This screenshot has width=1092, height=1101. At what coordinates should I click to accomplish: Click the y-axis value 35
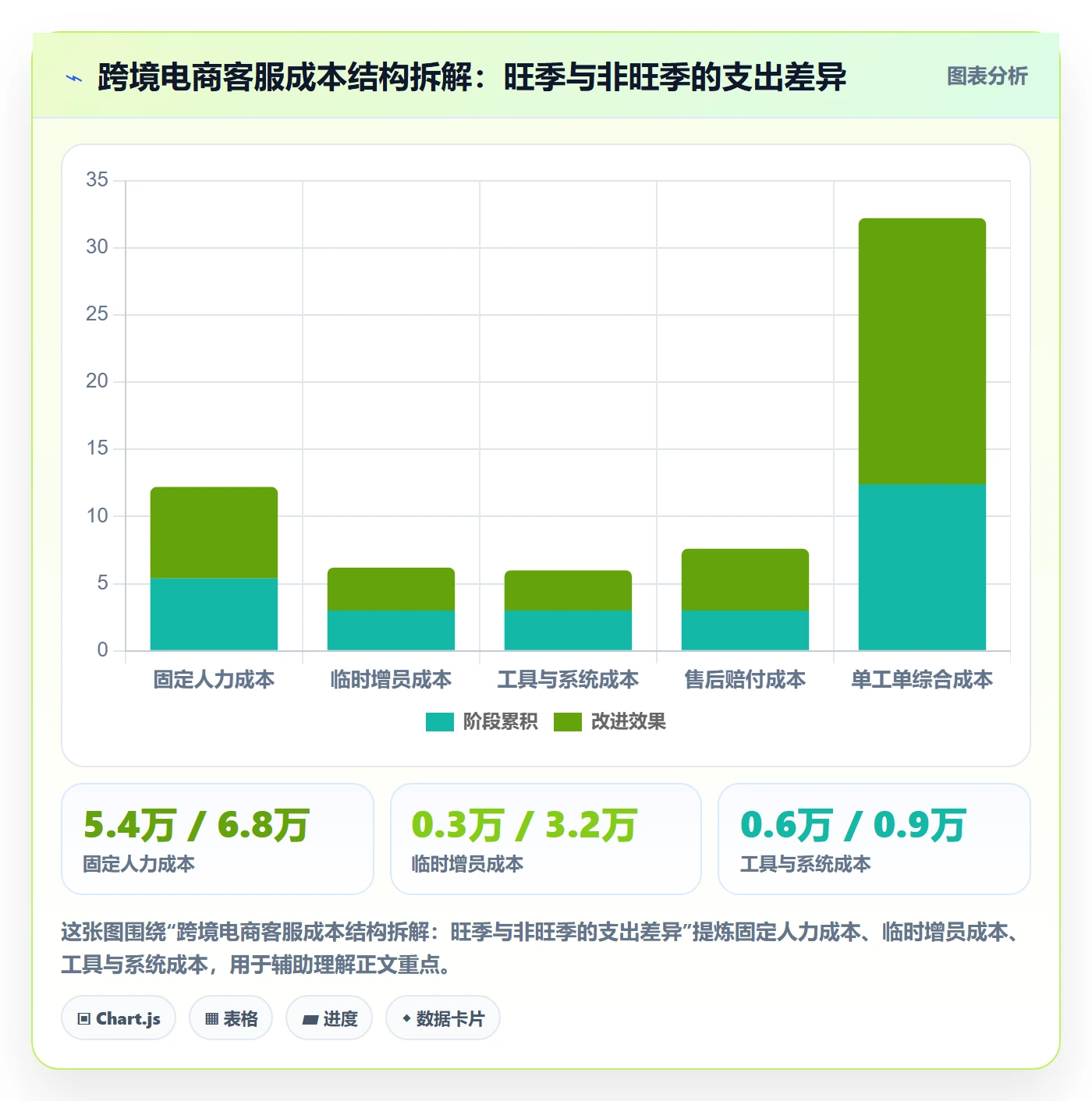pyautogui.click(x=97, y=180)
